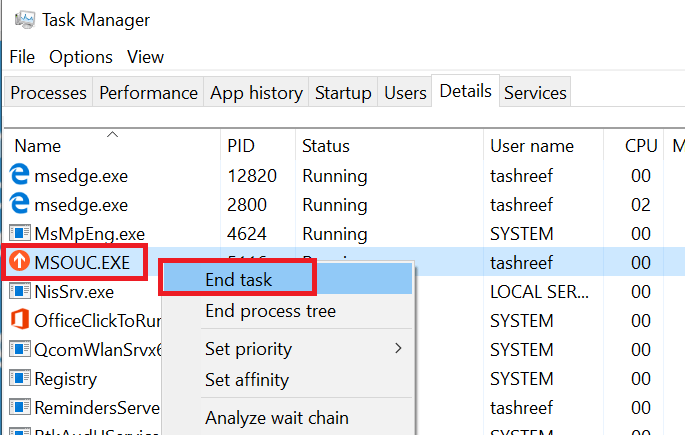
Task: Open the View menu
Action: tap(145, 57)
